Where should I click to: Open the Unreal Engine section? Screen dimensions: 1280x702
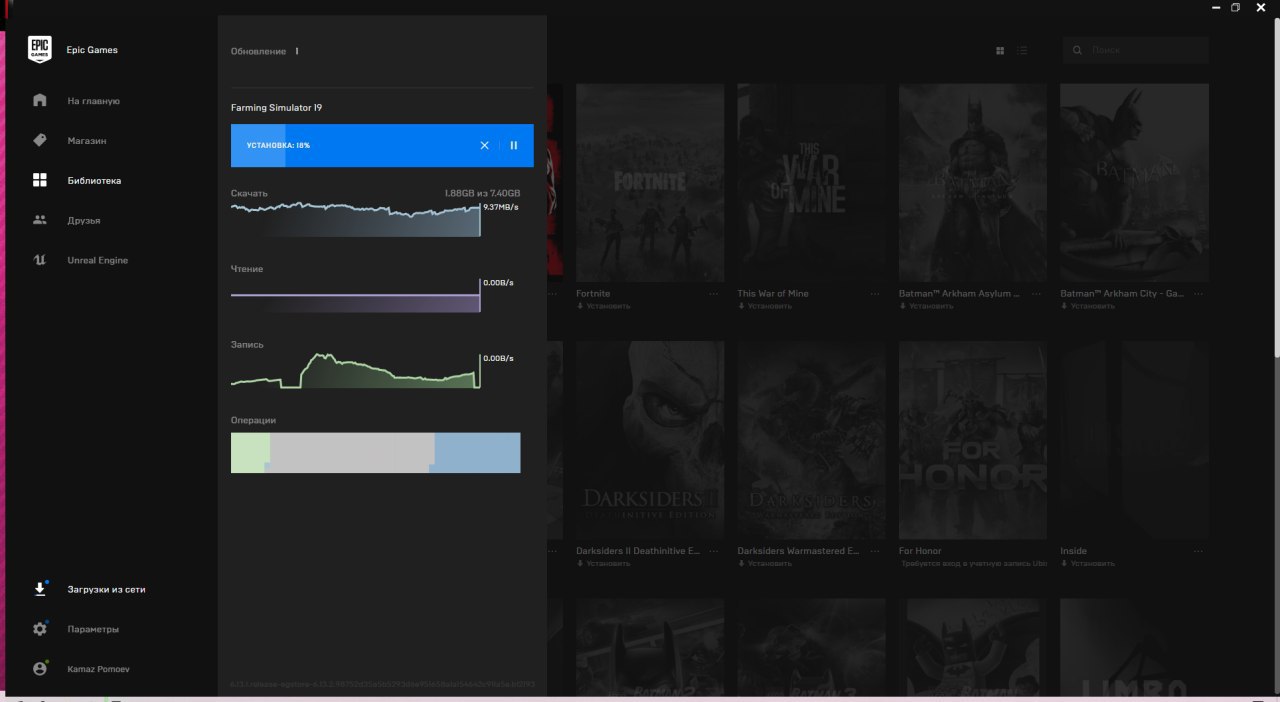[x=98, y=261]
